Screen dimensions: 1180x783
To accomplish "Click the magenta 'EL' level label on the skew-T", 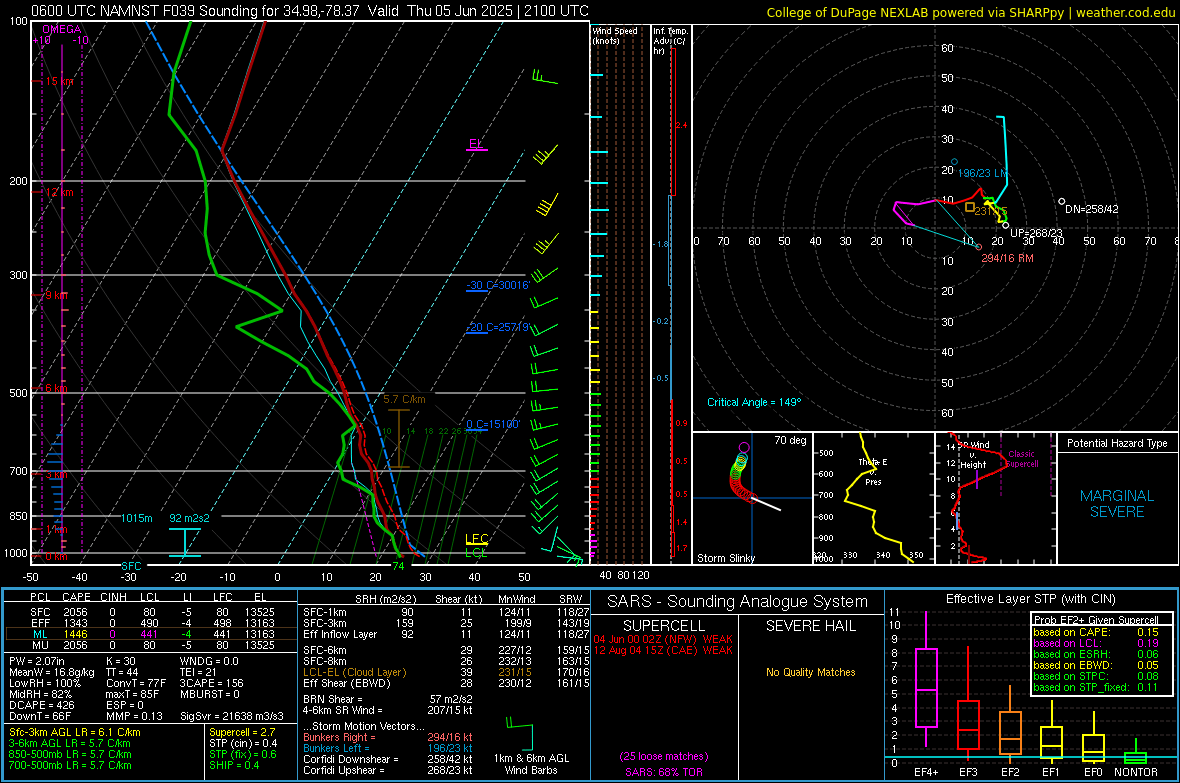I will [x=476, y=144].
